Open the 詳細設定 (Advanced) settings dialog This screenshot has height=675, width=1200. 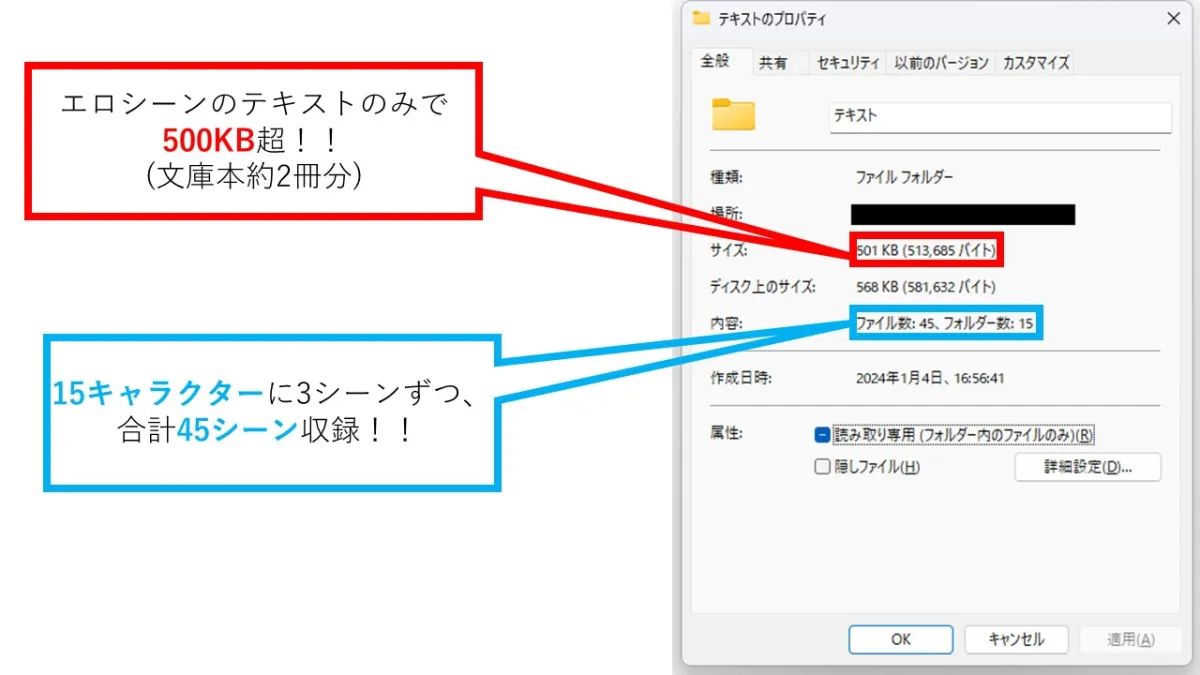tap(1086, 467)
